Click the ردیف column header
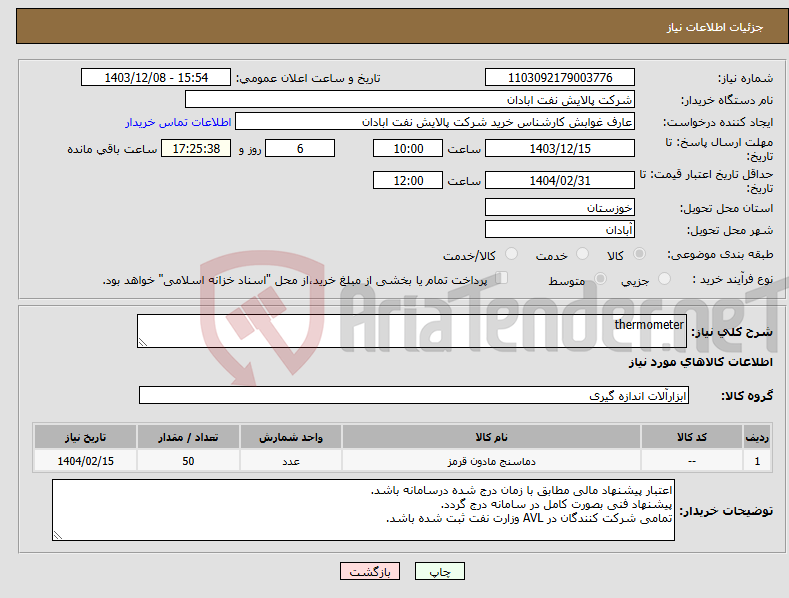789x598 pixels. coord(757,437)
